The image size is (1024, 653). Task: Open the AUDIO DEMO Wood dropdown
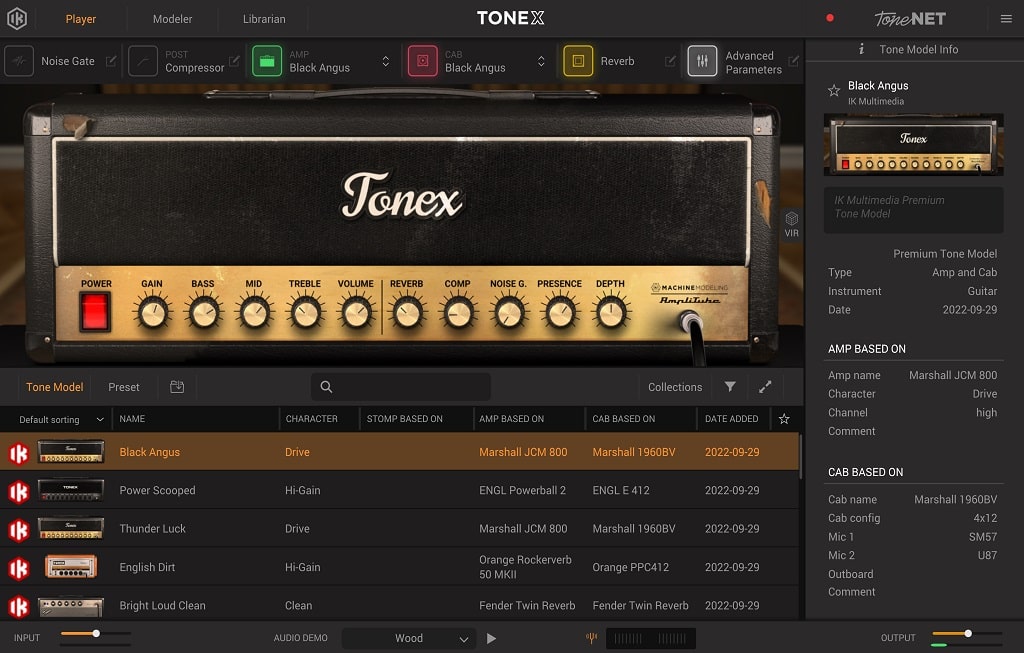(408, 638)
